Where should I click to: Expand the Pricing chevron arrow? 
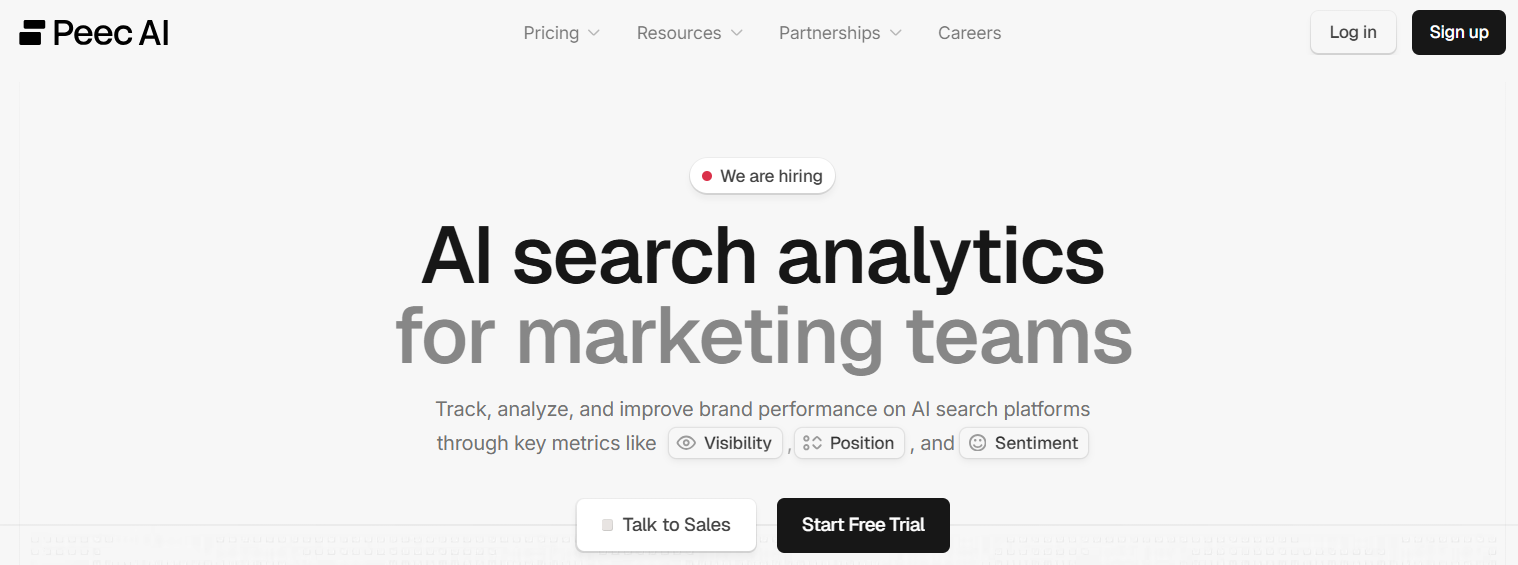tap(594, 33)
